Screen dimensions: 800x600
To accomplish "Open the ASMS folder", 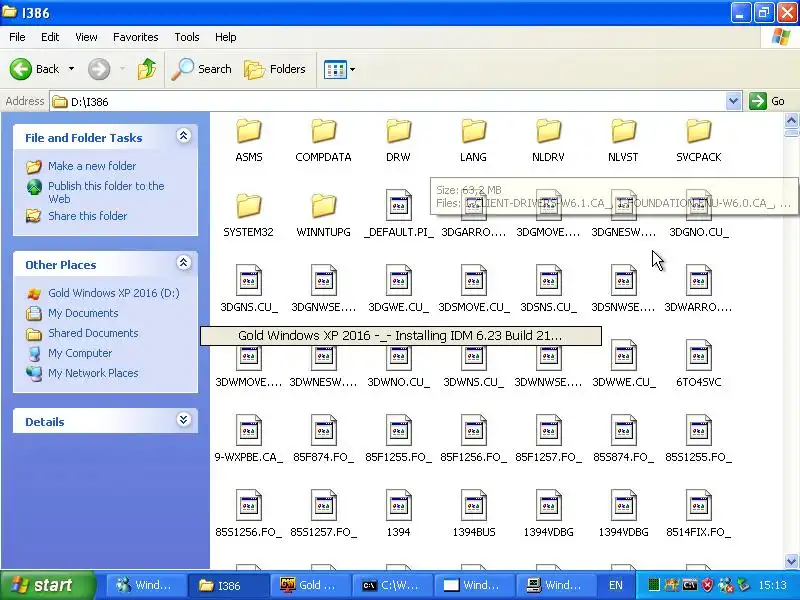I will (248, 141).
